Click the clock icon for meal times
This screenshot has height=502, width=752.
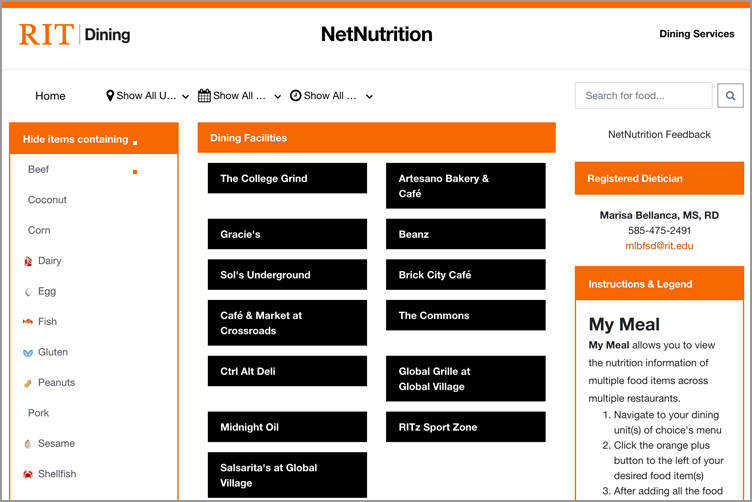pyautogui.click(x=295, y=96)
